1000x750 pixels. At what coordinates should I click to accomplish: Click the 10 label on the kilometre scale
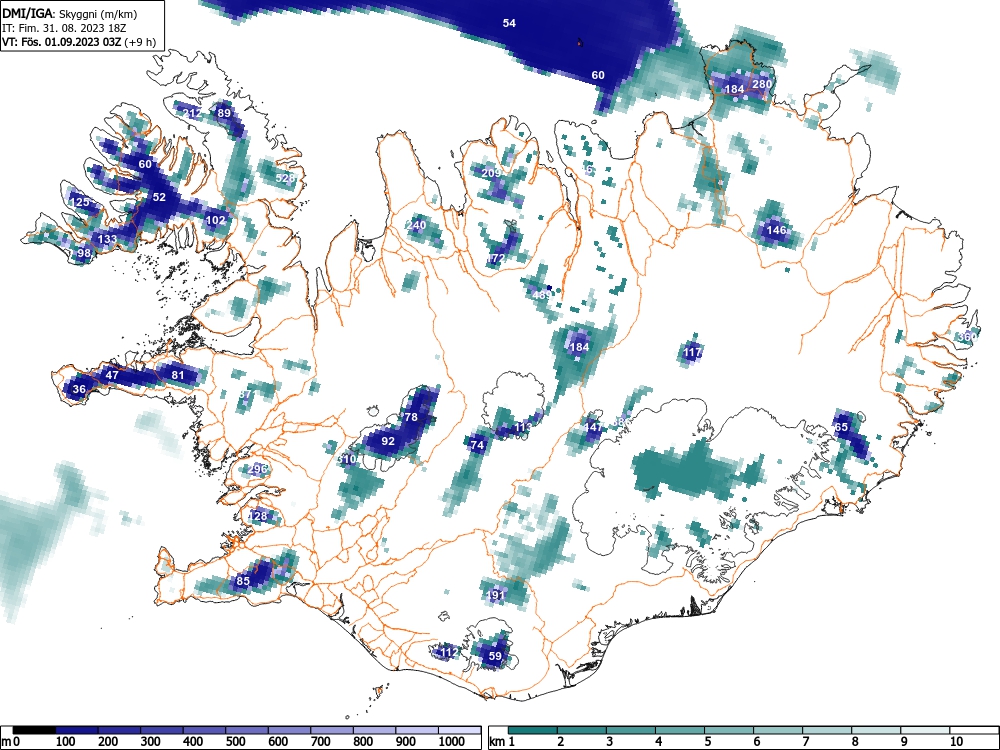tap(956, 742)
